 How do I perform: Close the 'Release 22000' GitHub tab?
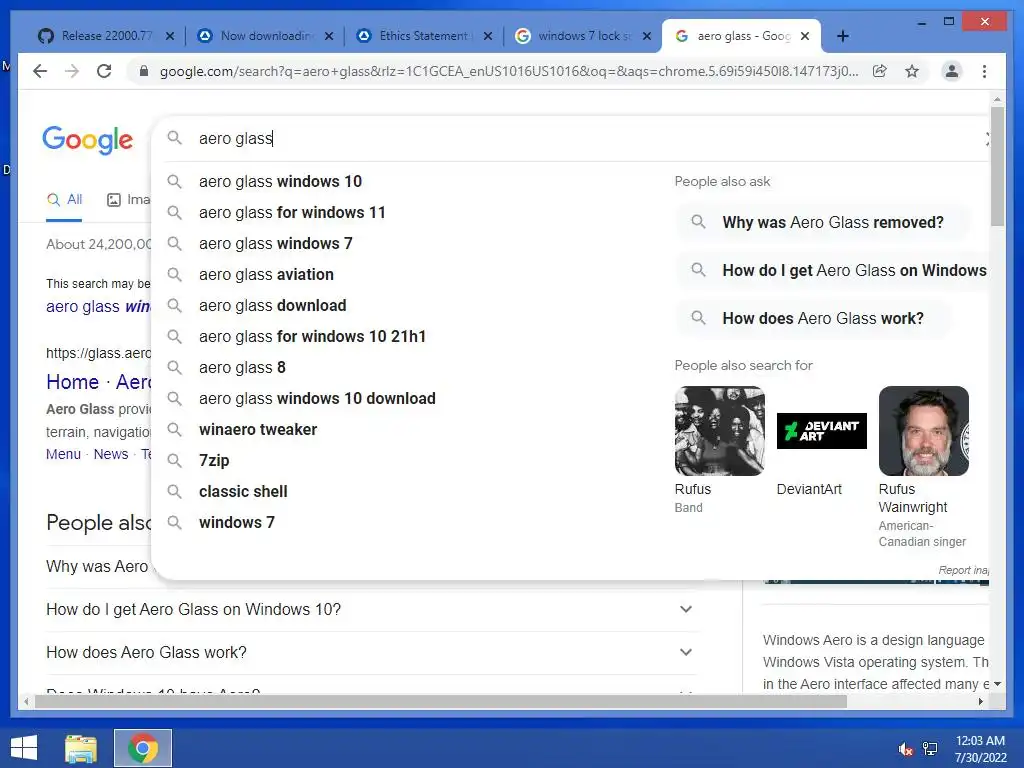tap(170, 36)
